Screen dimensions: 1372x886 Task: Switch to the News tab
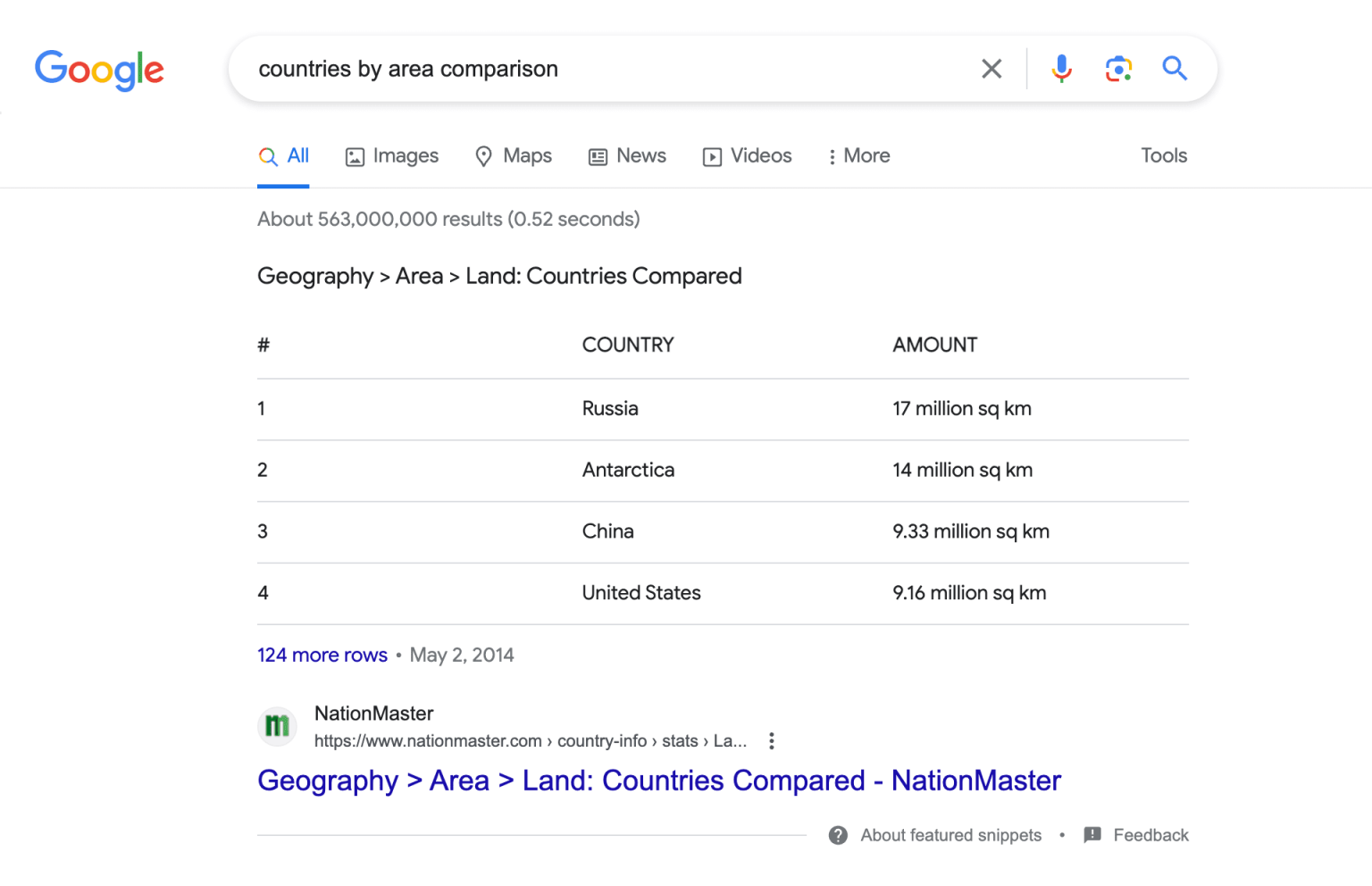tap(627, 155)
